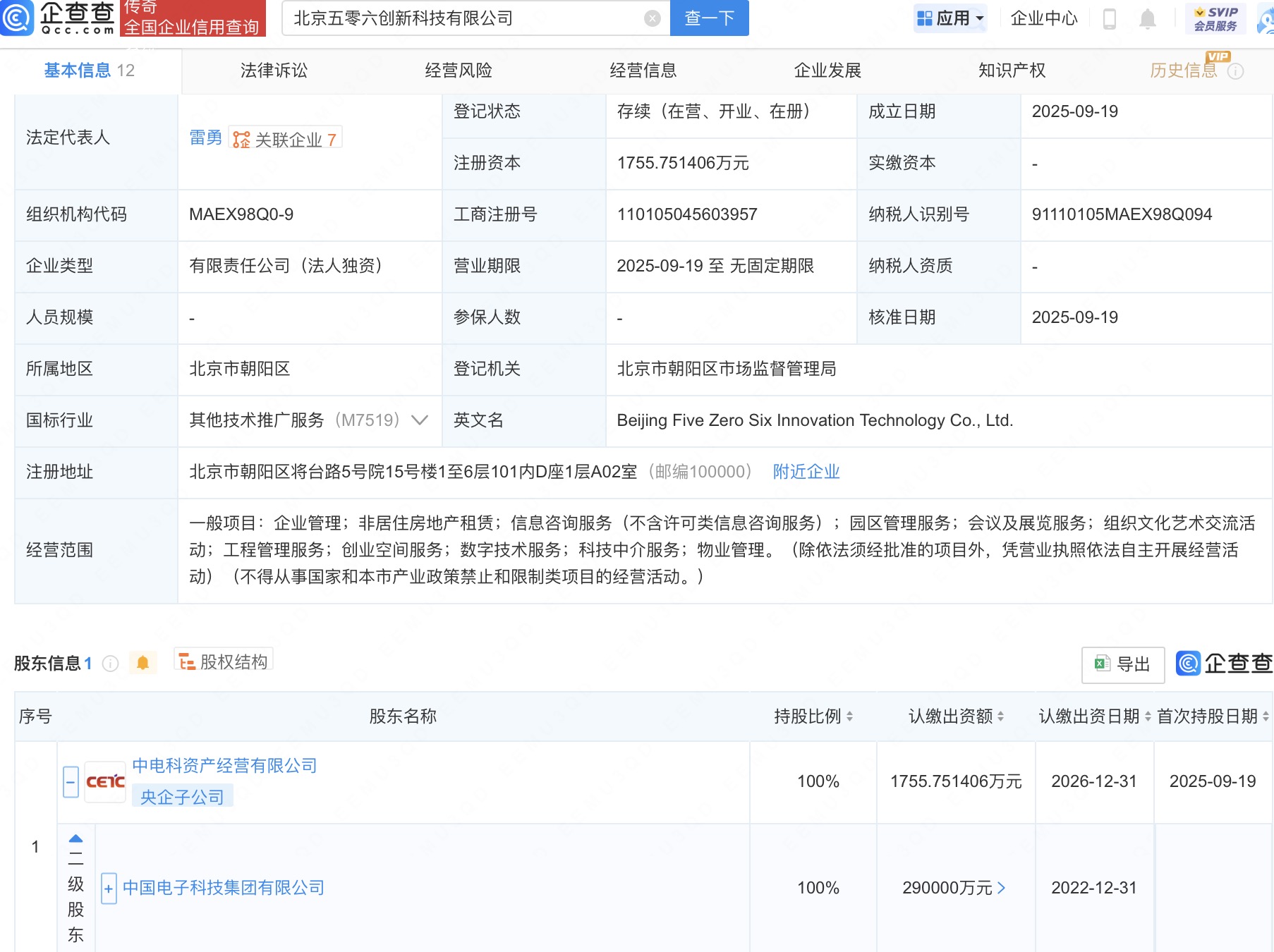Open notifications bell in header
Viewport: 1274px width, 952px height.
(x=1148, y=18)
